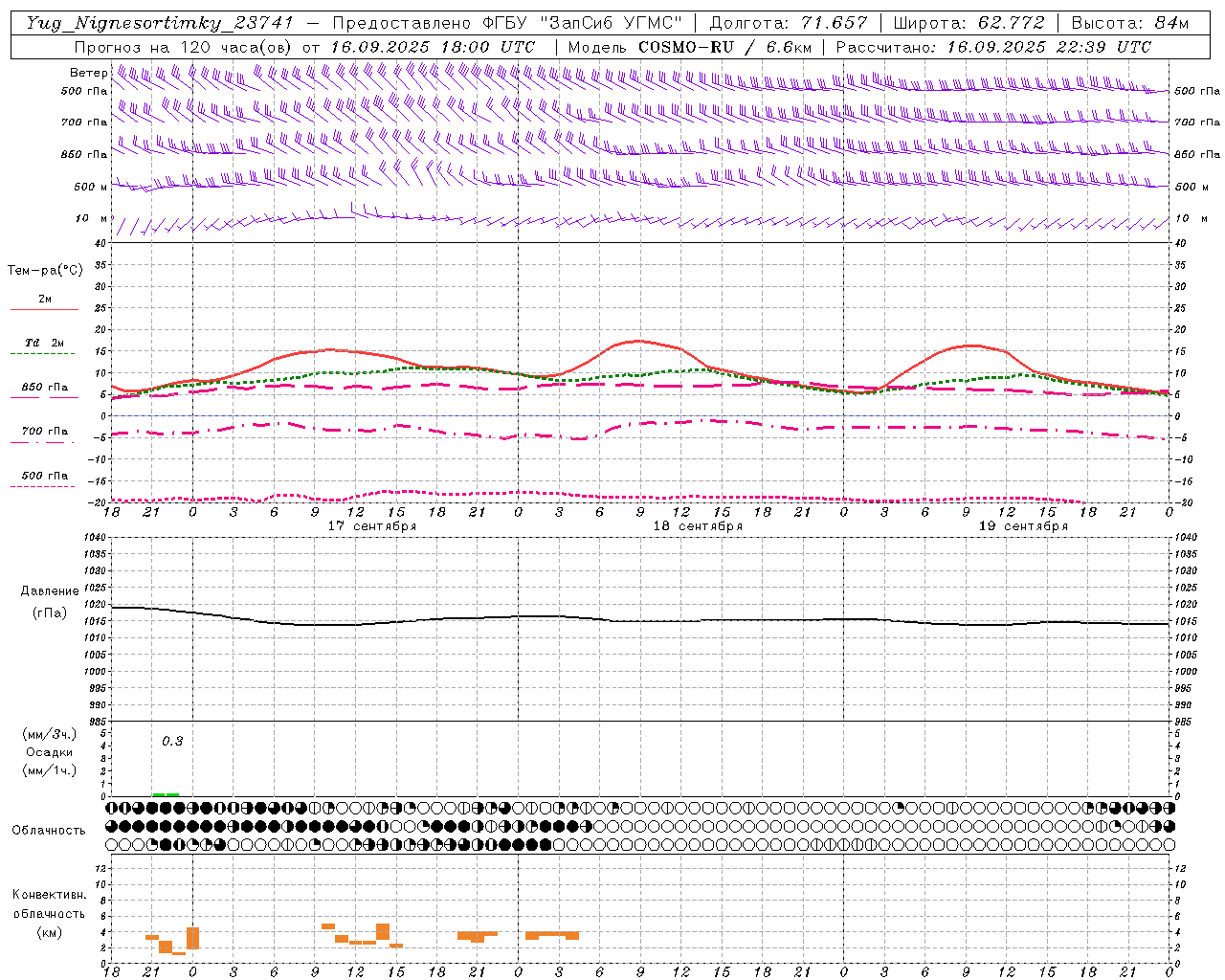1225x980 pixels.
Task: Click the Конвективн. label of convective cloudiness
Action: click(x=49, y=895)
